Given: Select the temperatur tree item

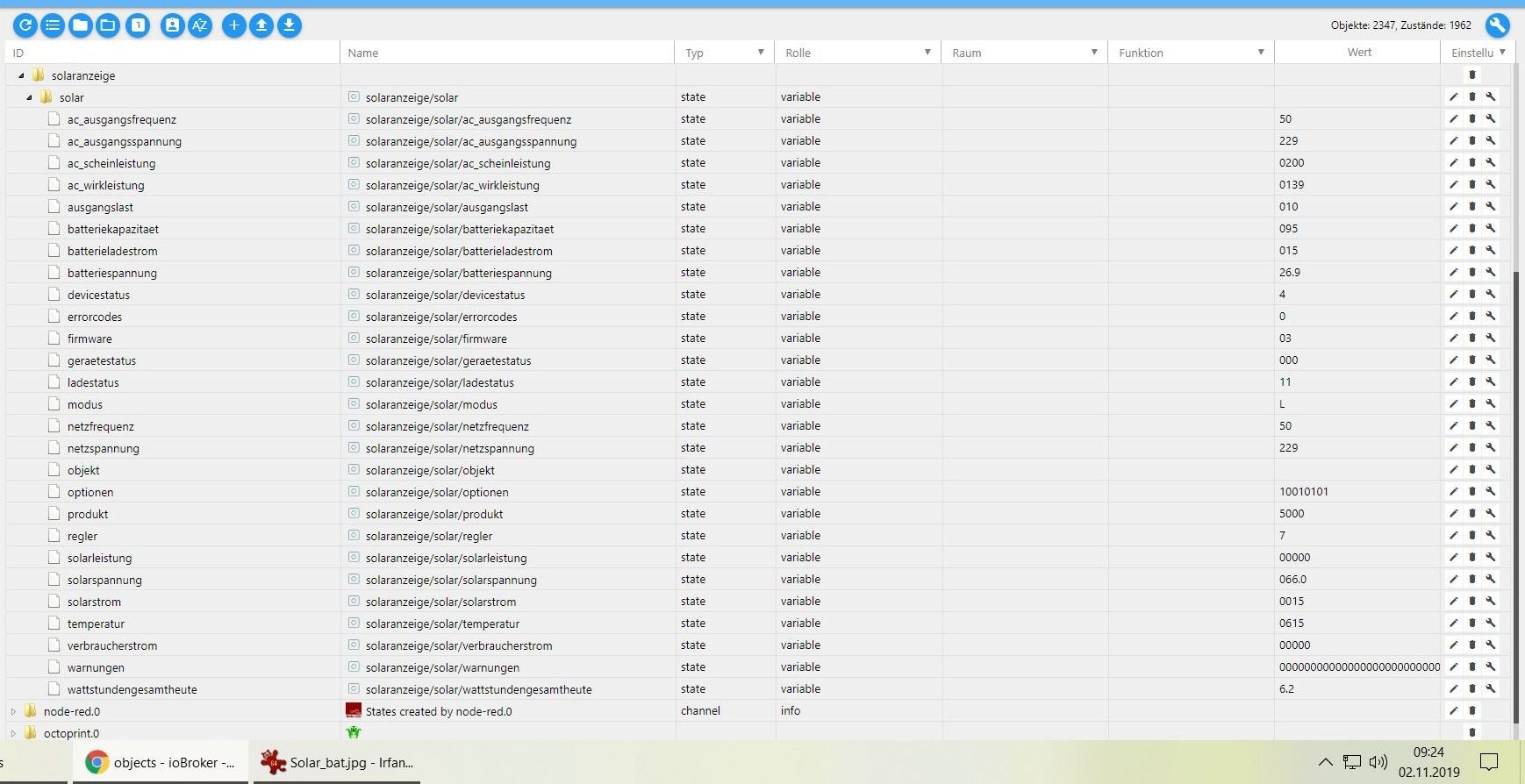Looking at the screenshot, I should (x=96, y=624).
